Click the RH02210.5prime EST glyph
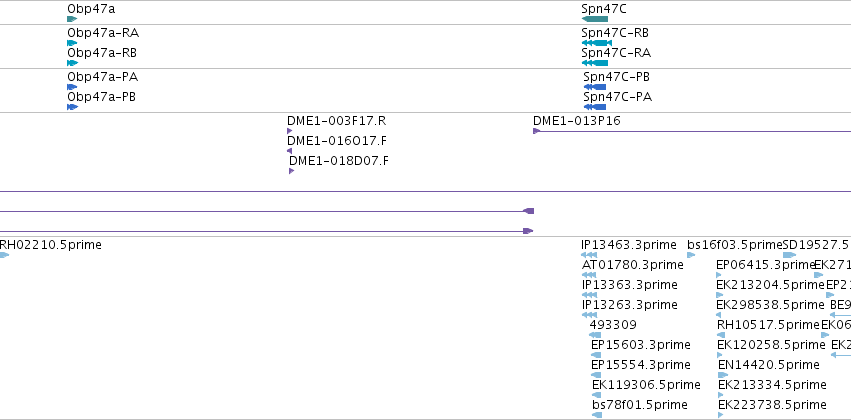This screenshot has height=420, width=851. [4, 255]
